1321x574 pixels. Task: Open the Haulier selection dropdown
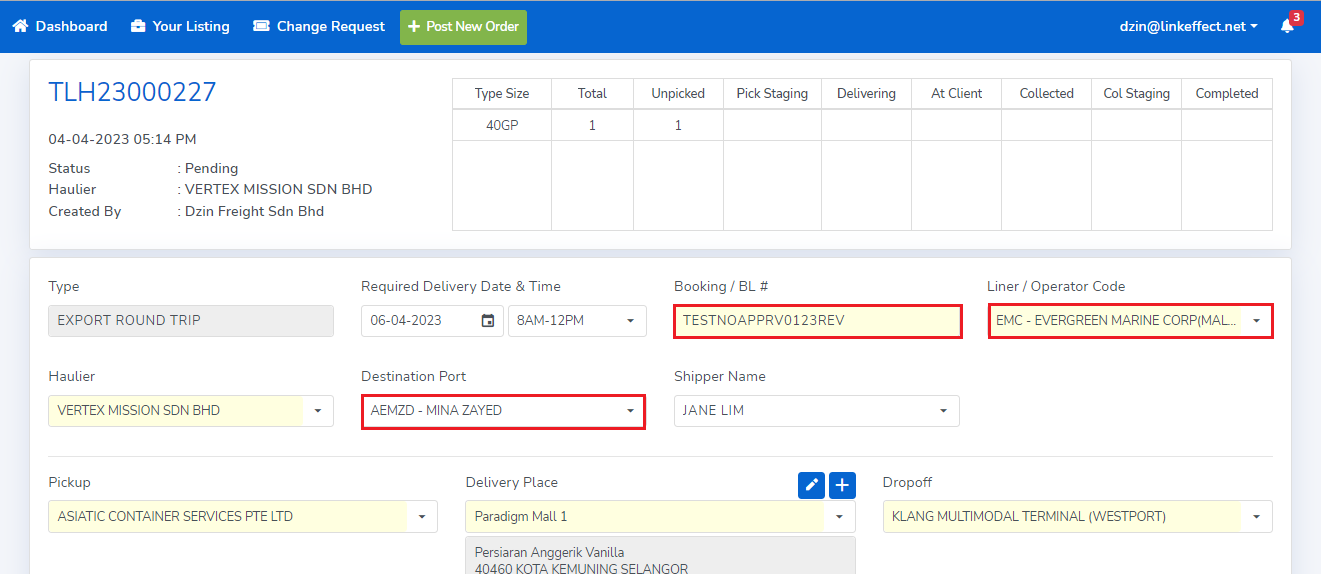click(x=318, y=411)
